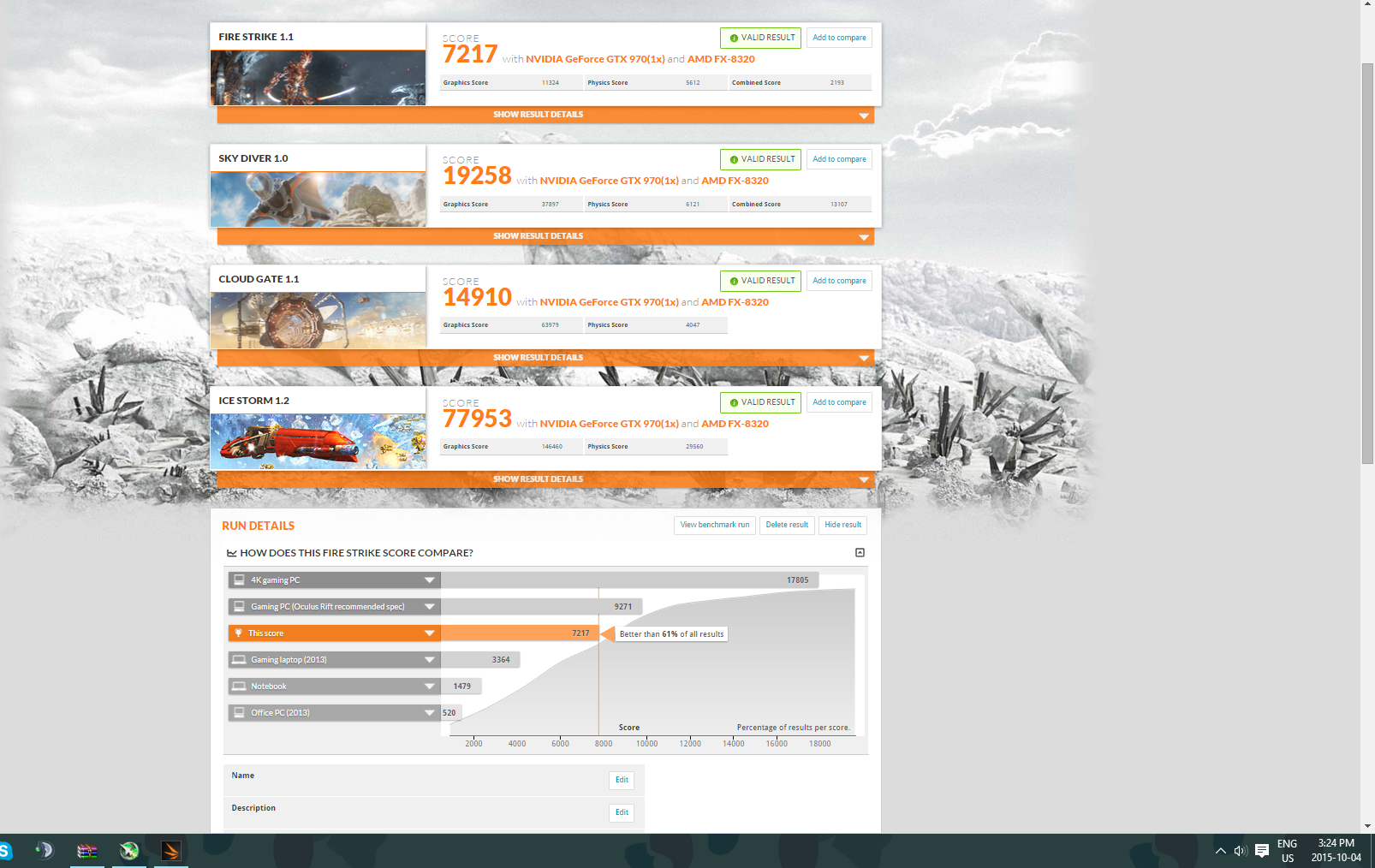This screenshot has width=1375, height=868.
Task: Expand the Notebook dropdown arrow
Action: [430, 686]
